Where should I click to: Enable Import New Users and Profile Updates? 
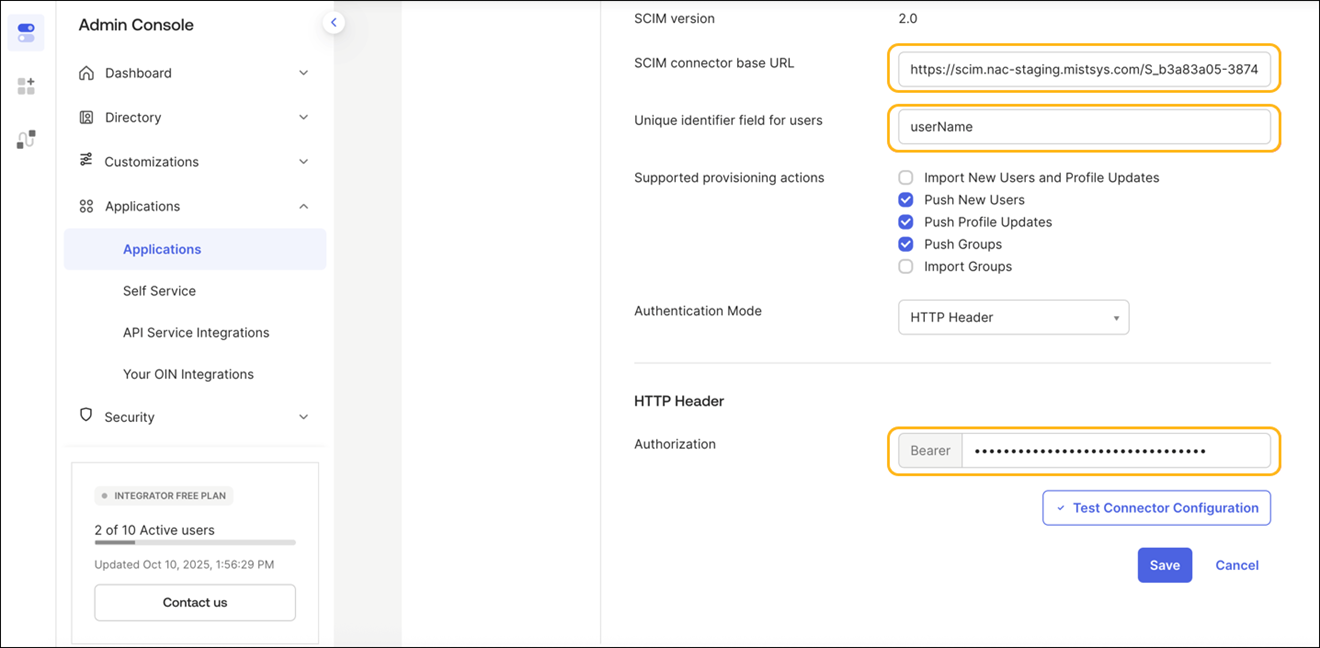pos(906,178)
